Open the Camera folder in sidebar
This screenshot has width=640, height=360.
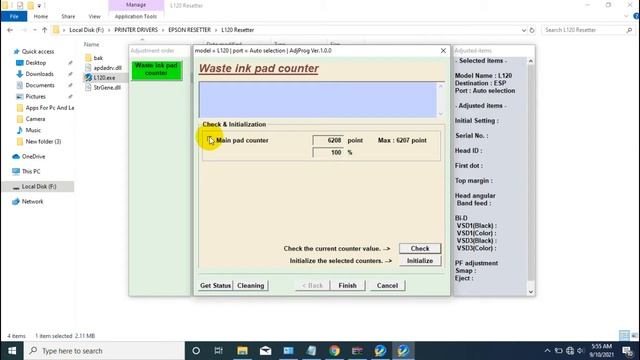[x=35, y=119]
